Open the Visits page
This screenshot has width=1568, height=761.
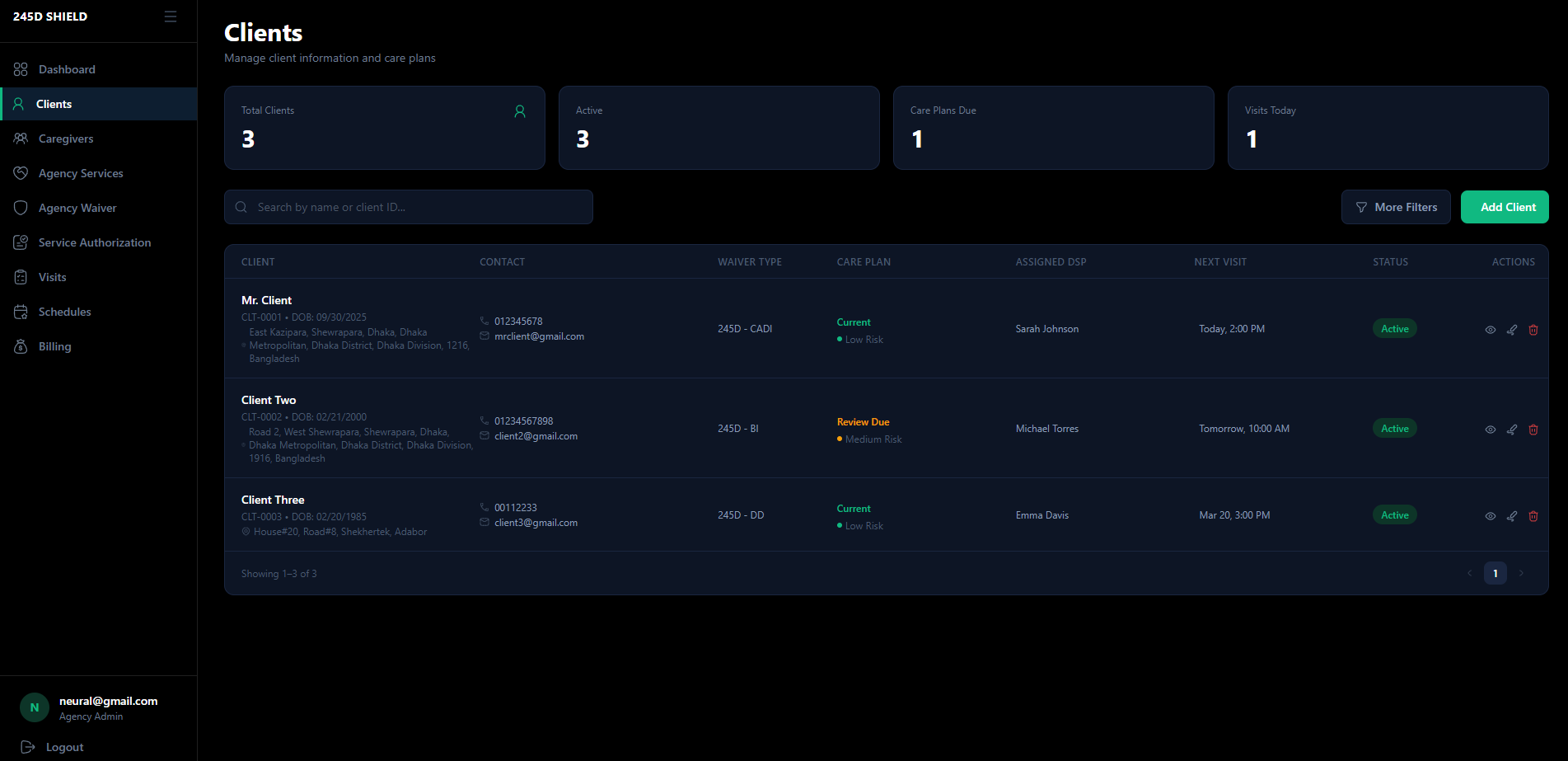coord(99,277)
